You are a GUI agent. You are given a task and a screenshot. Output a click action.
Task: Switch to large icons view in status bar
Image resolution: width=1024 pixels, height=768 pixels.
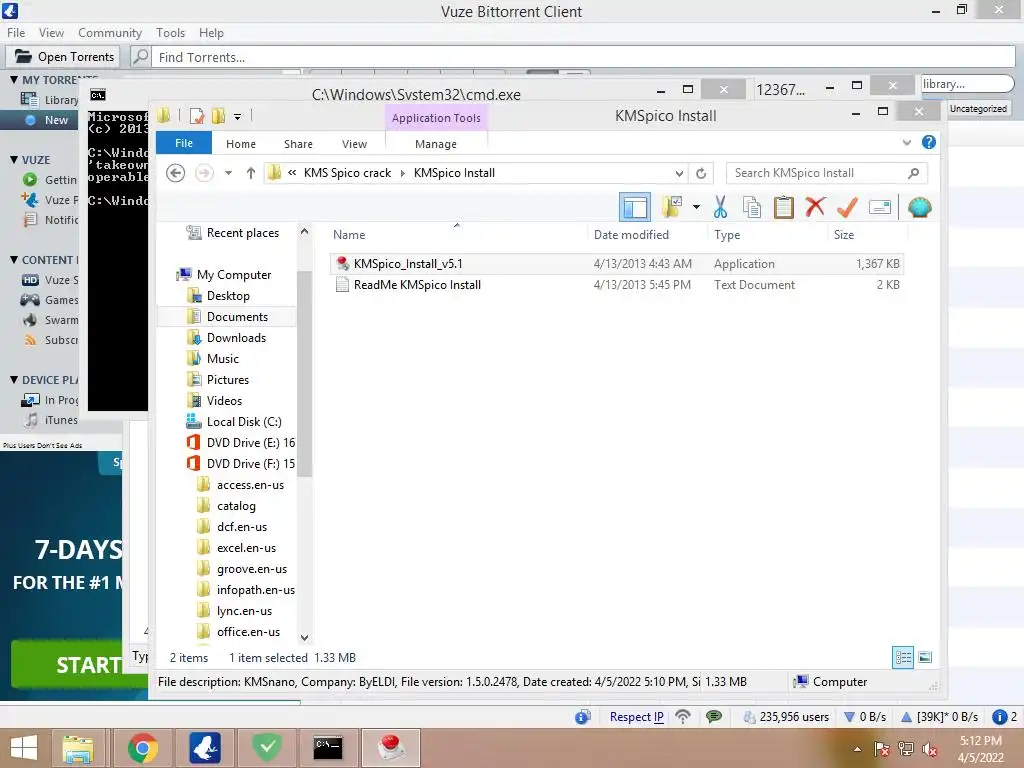[x=925, y=657]
